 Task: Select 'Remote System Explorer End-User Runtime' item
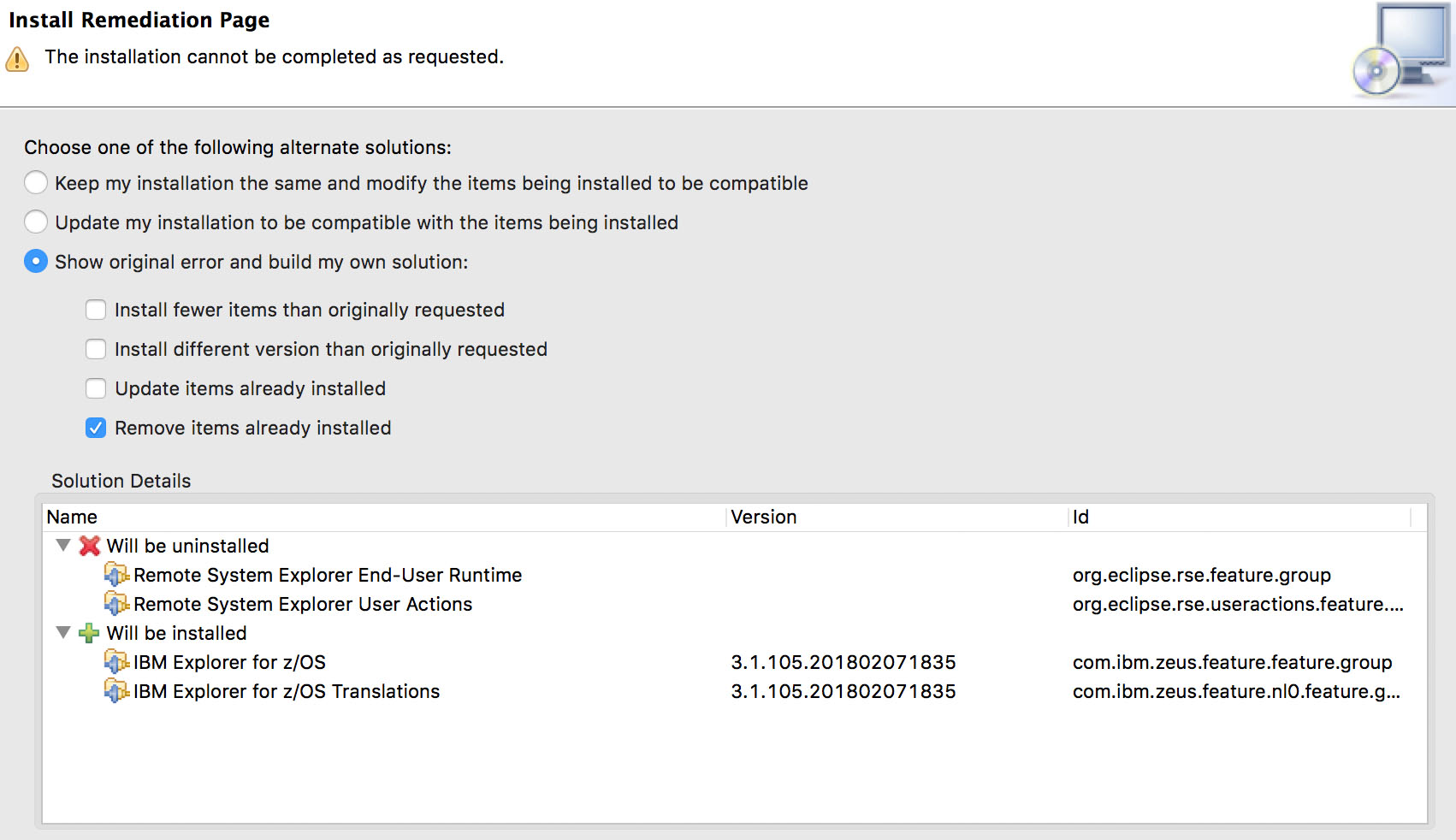coord(328,575)
